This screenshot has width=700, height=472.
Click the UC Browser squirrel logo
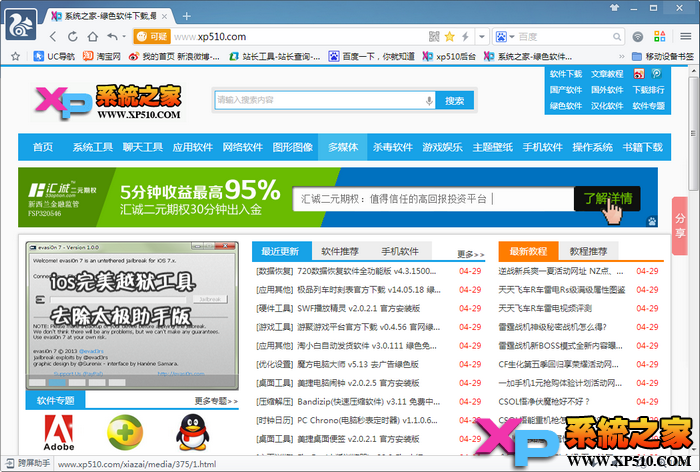click(21, 25)
